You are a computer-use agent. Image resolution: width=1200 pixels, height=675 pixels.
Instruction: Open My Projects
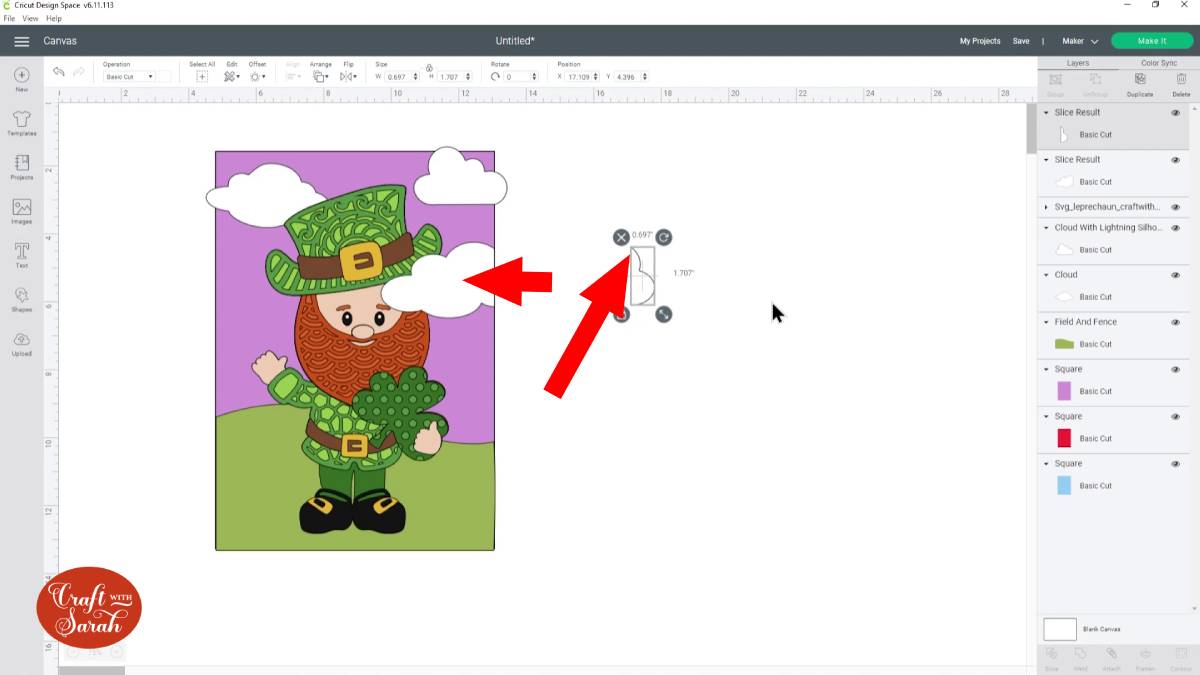click(x=980, y=41)
